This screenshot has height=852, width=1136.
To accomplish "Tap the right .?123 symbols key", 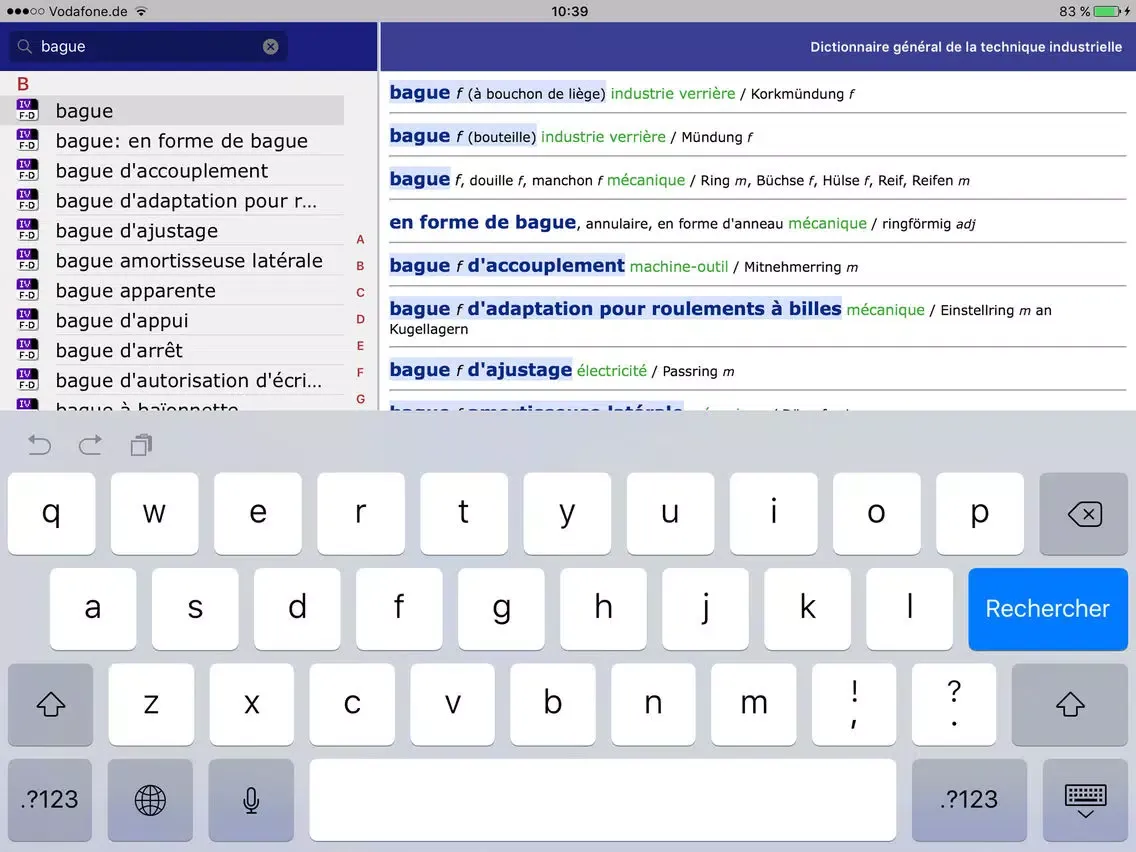I will [969, 800].
